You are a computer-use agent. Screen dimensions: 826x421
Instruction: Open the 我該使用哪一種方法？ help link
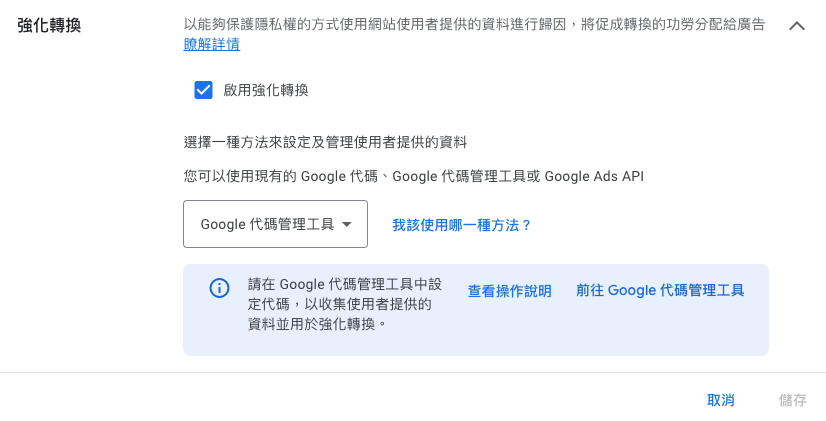[x=461, y=225]
